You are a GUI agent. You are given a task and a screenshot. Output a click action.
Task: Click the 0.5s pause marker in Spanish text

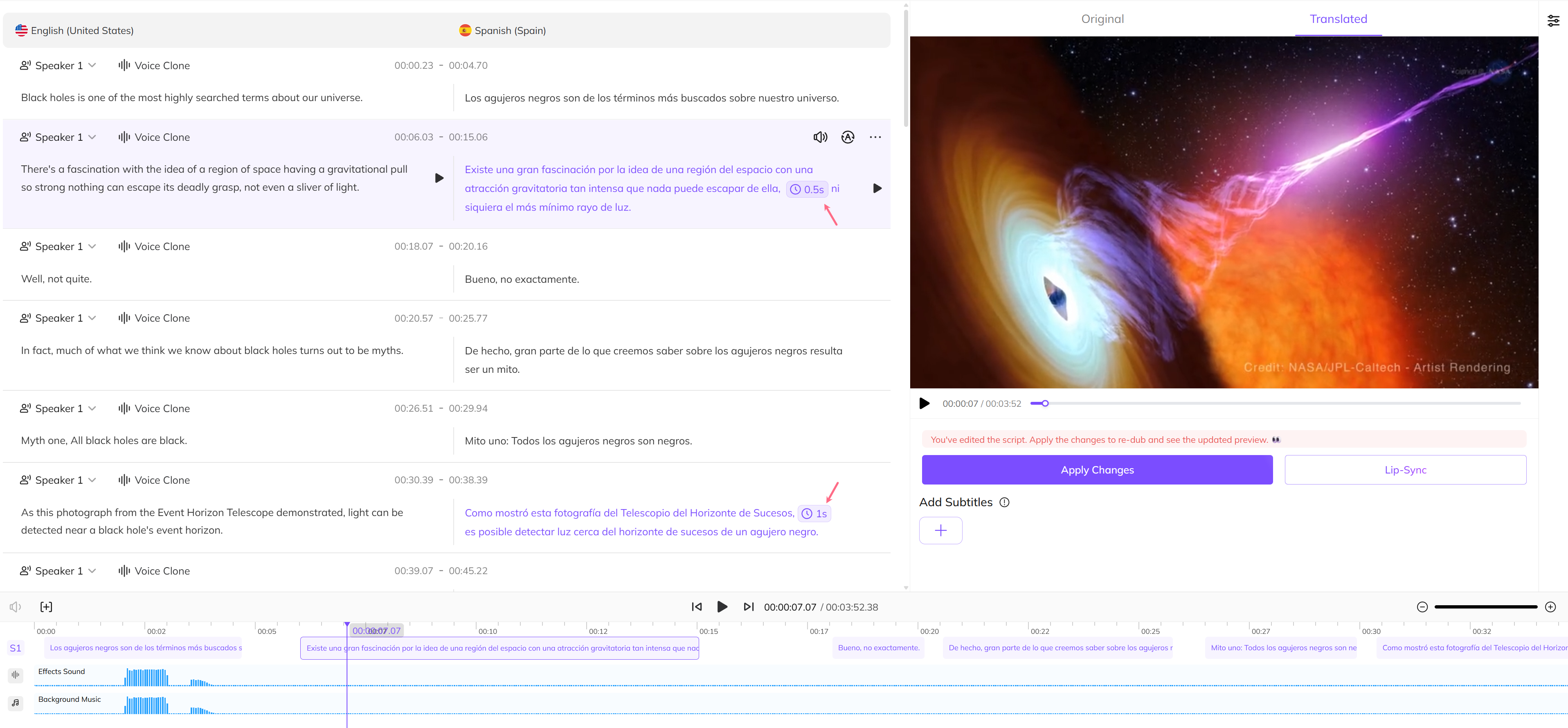click(x=807, y=189)
